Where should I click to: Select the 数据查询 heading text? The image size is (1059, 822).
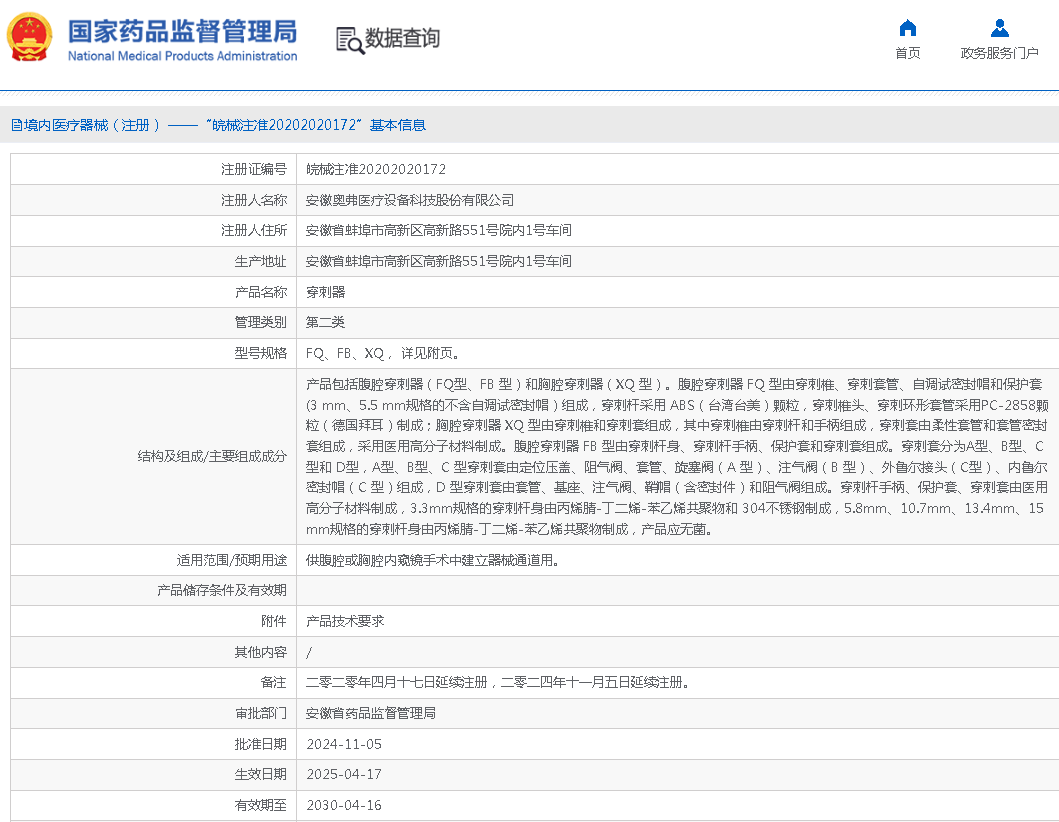402,39
